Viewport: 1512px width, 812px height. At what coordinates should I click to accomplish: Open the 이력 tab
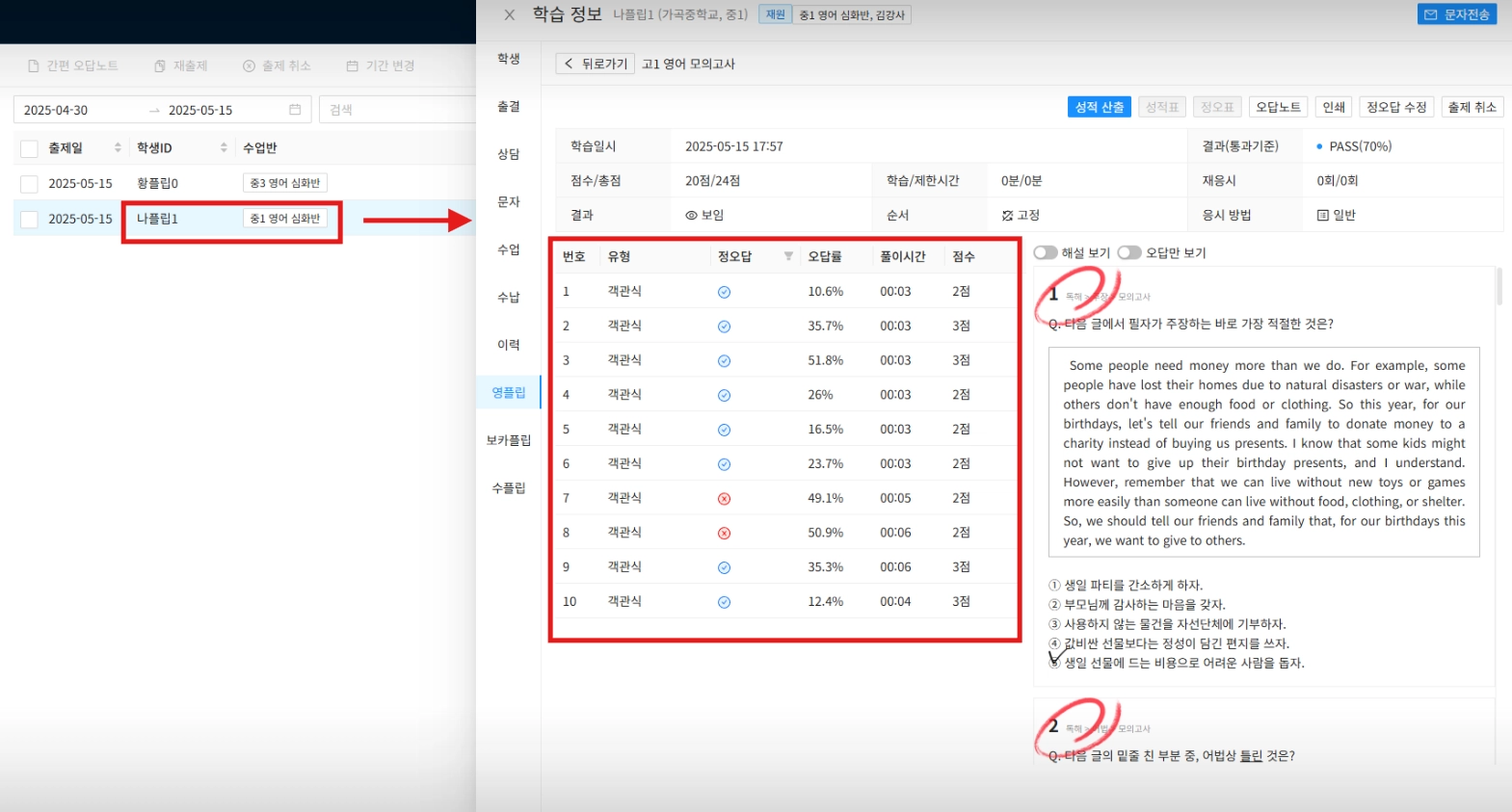(509, 345)
